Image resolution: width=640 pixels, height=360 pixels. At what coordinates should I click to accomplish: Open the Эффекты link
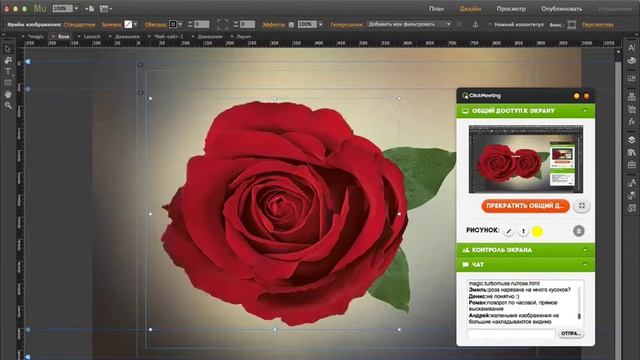[x=273, y=24]
